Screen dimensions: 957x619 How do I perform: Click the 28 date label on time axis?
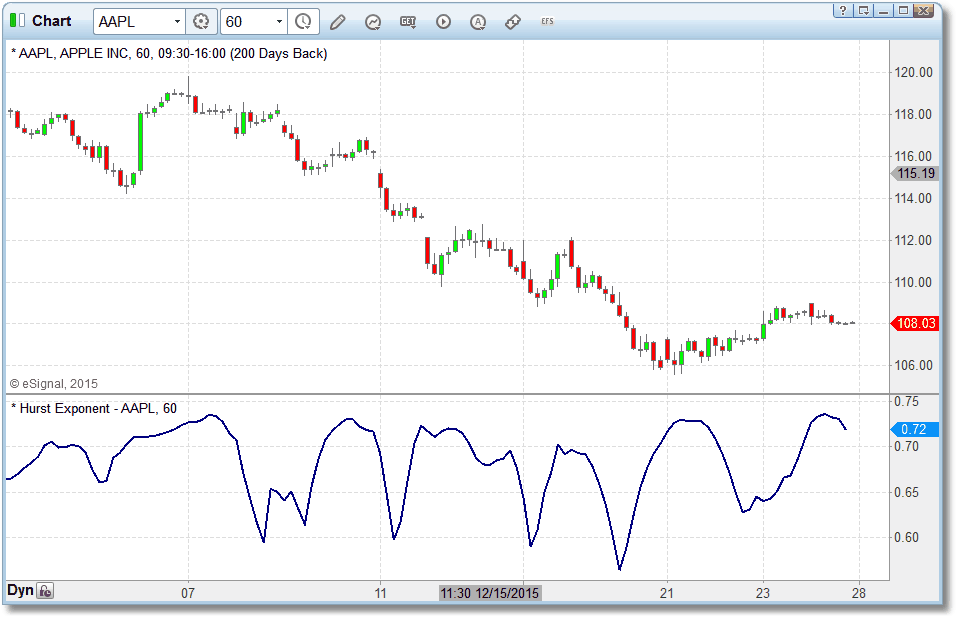tap(859, 593)
